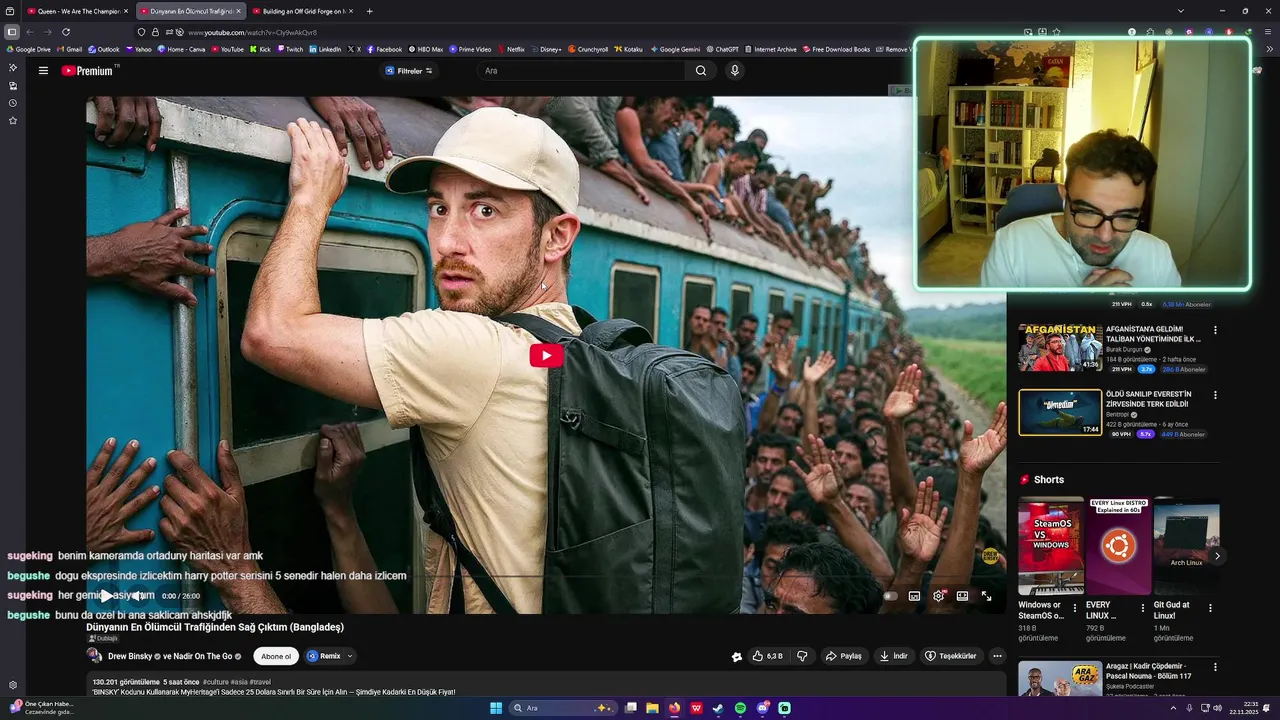Screen dimensions: 1280x720
Task: Subscribe with the Abone ol button
Action: point(276,656)
